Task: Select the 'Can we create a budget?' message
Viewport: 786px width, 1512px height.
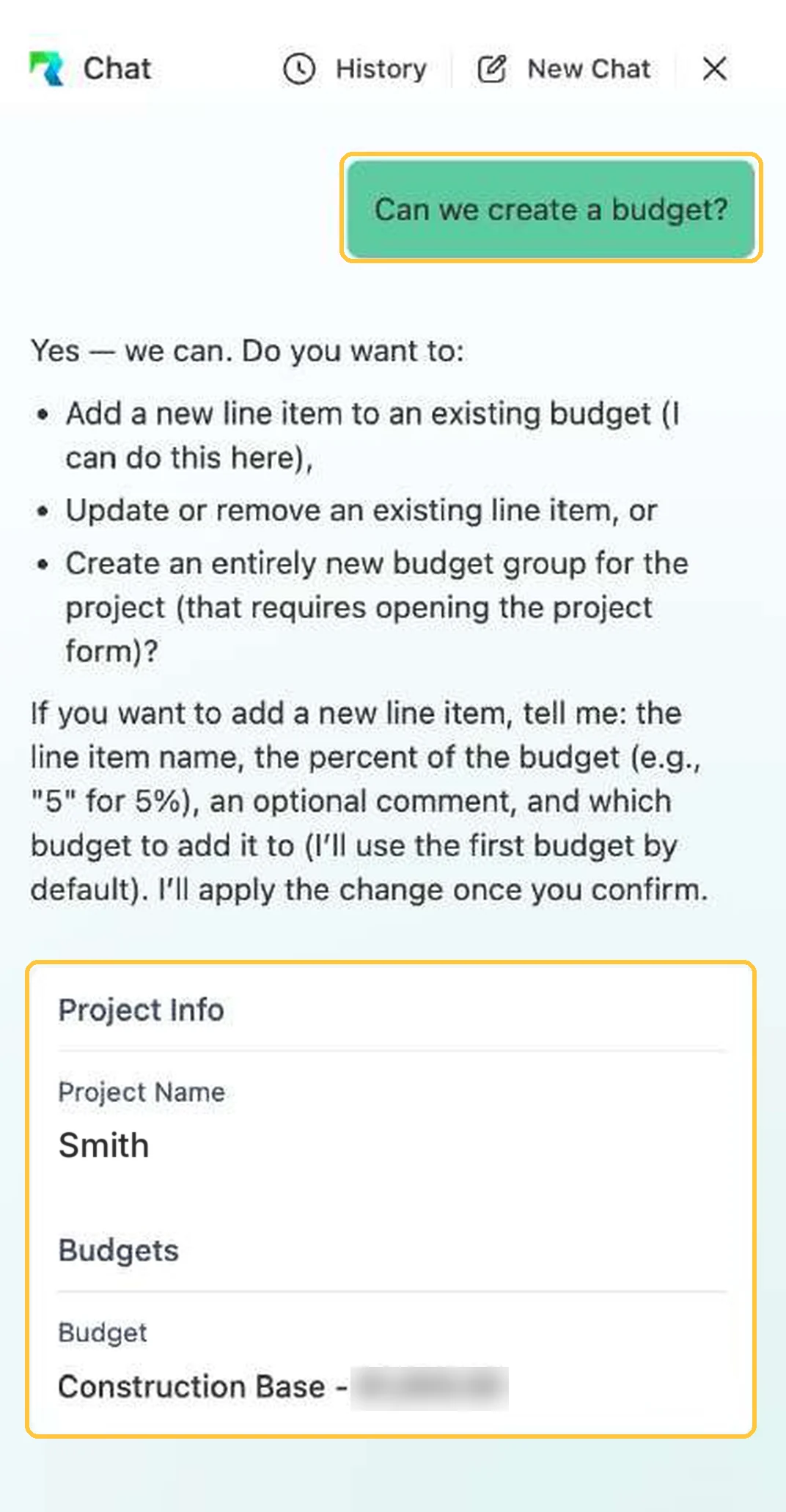Action: coord(551,210)
